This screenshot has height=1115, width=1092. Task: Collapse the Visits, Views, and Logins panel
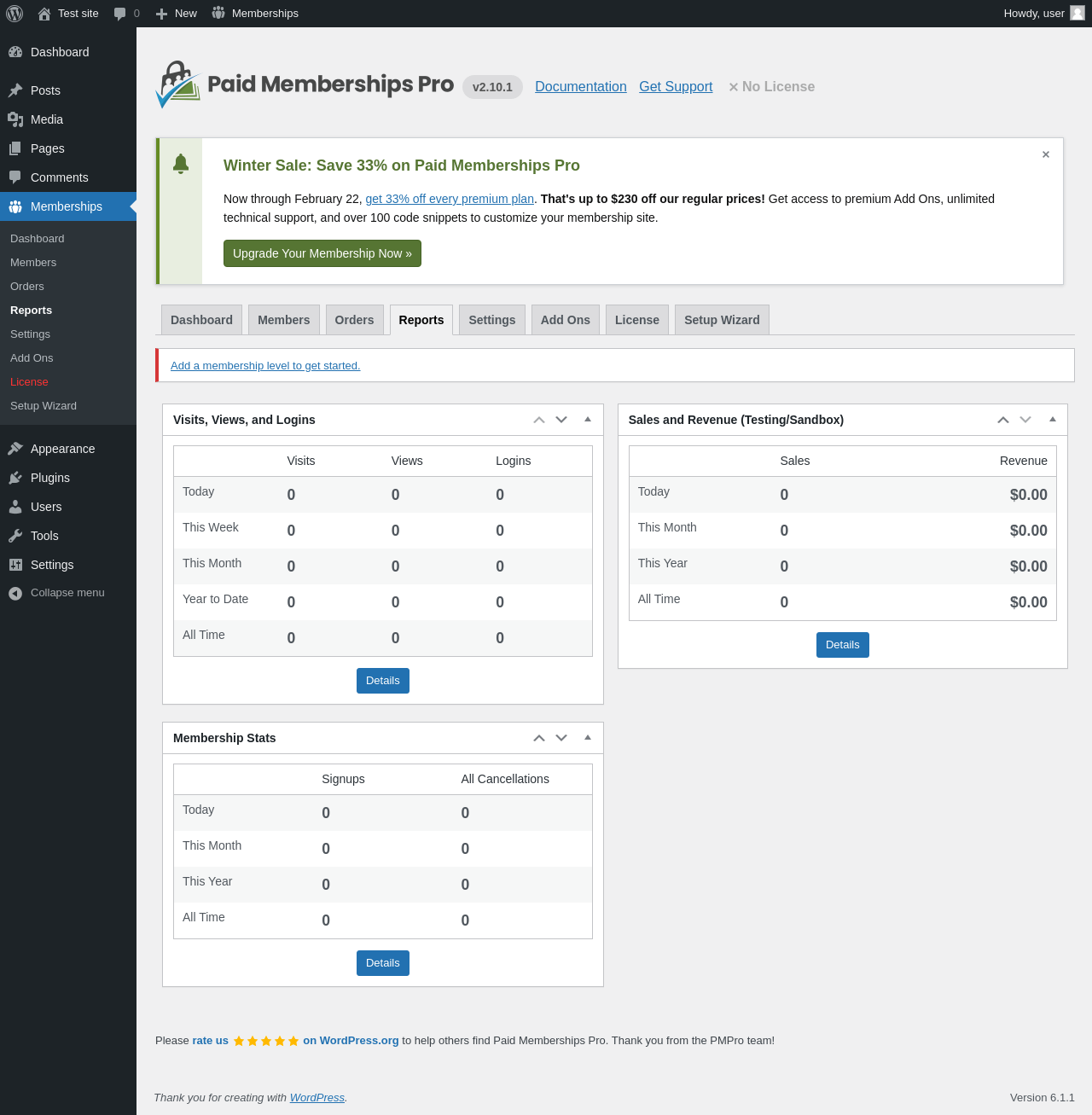pyautogui.click(x=588, y=419)
